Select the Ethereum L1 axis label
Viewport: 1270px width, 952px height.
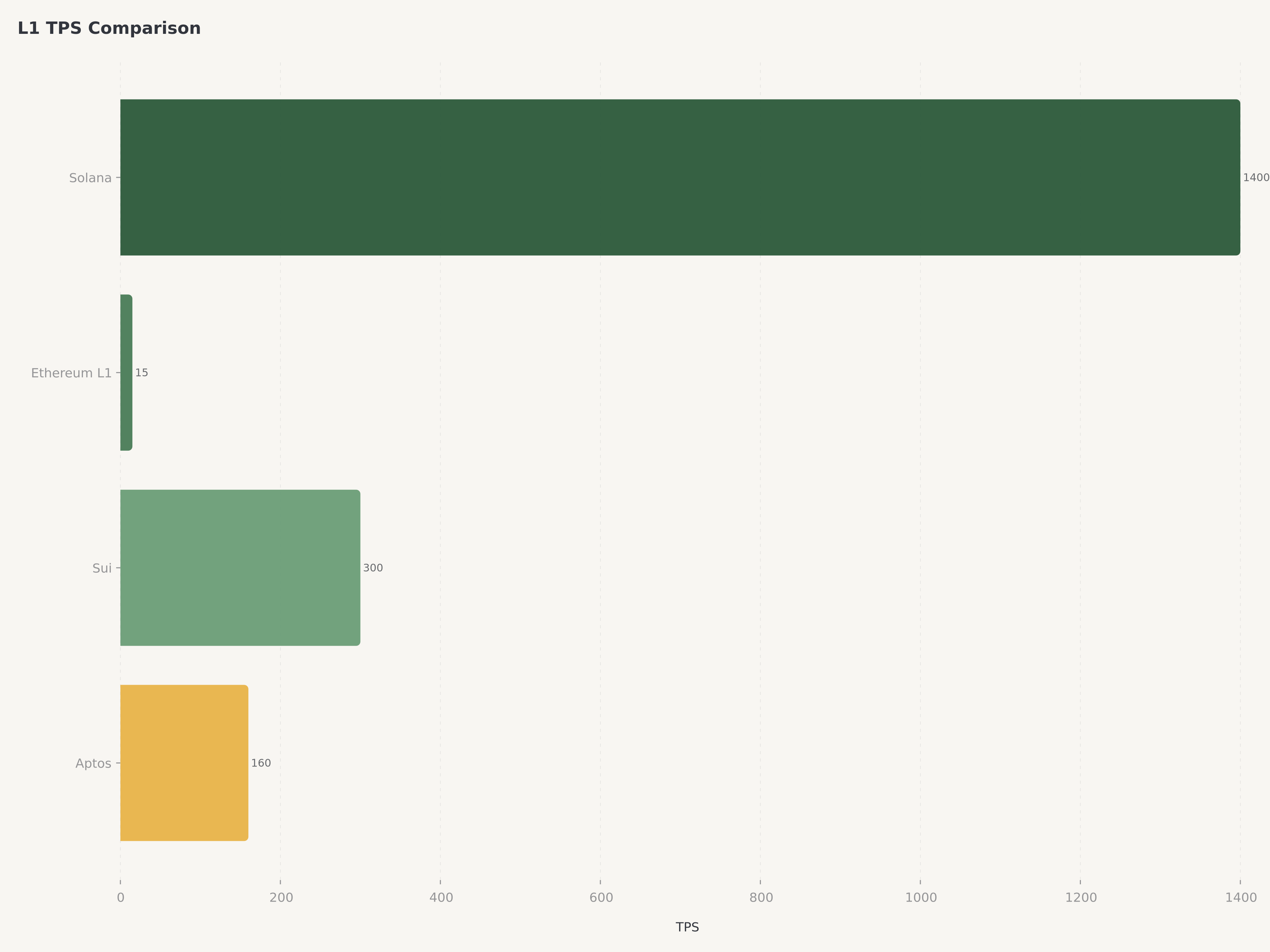pyautogui.click(x=71, y=373)
